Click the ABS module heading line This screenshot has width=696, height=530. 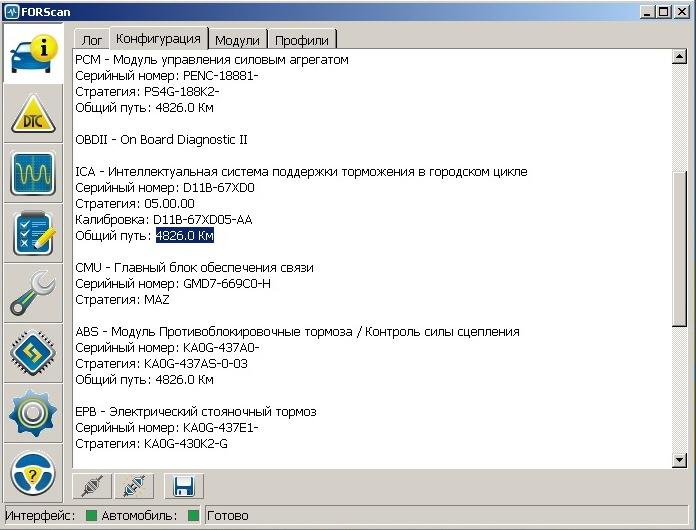(297, 332)
